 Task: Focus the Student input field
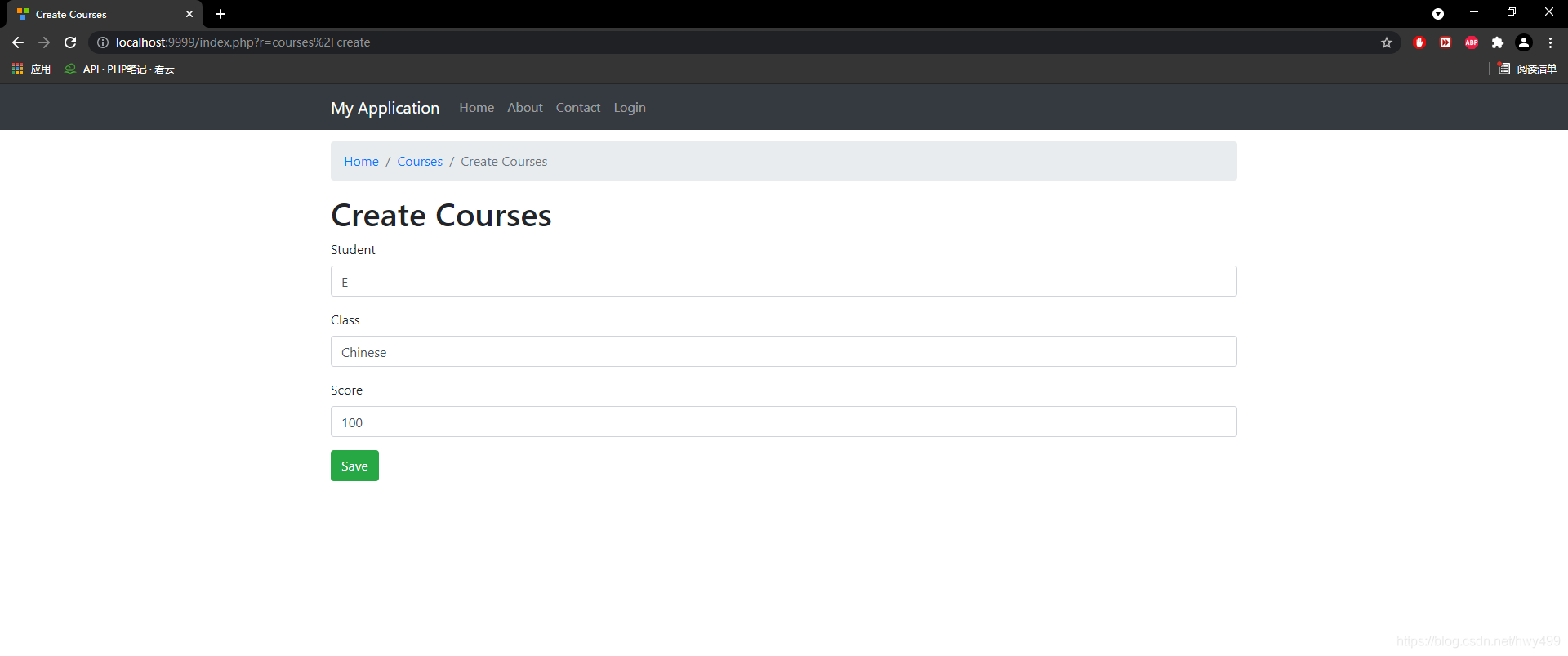coord(783,281)
